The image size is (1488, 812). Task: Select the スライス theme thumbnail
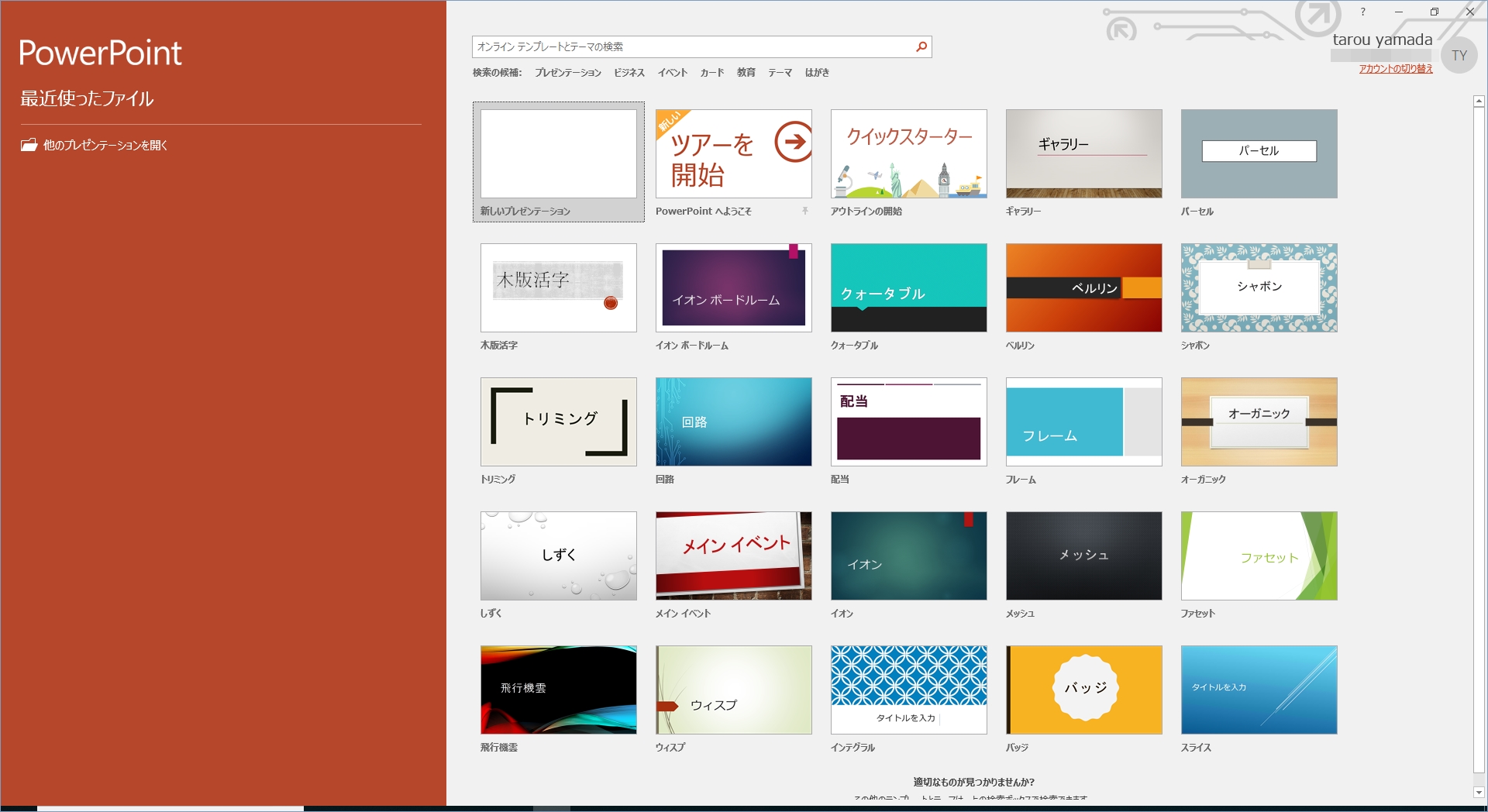point(1259,690)
